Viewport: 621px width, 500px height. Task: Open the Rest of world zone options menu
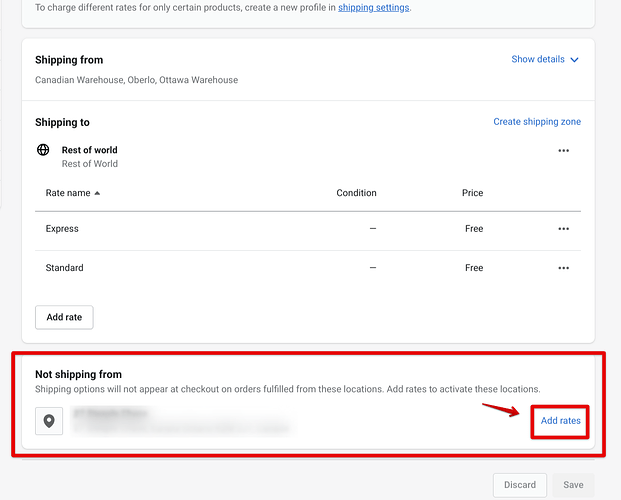564,151
